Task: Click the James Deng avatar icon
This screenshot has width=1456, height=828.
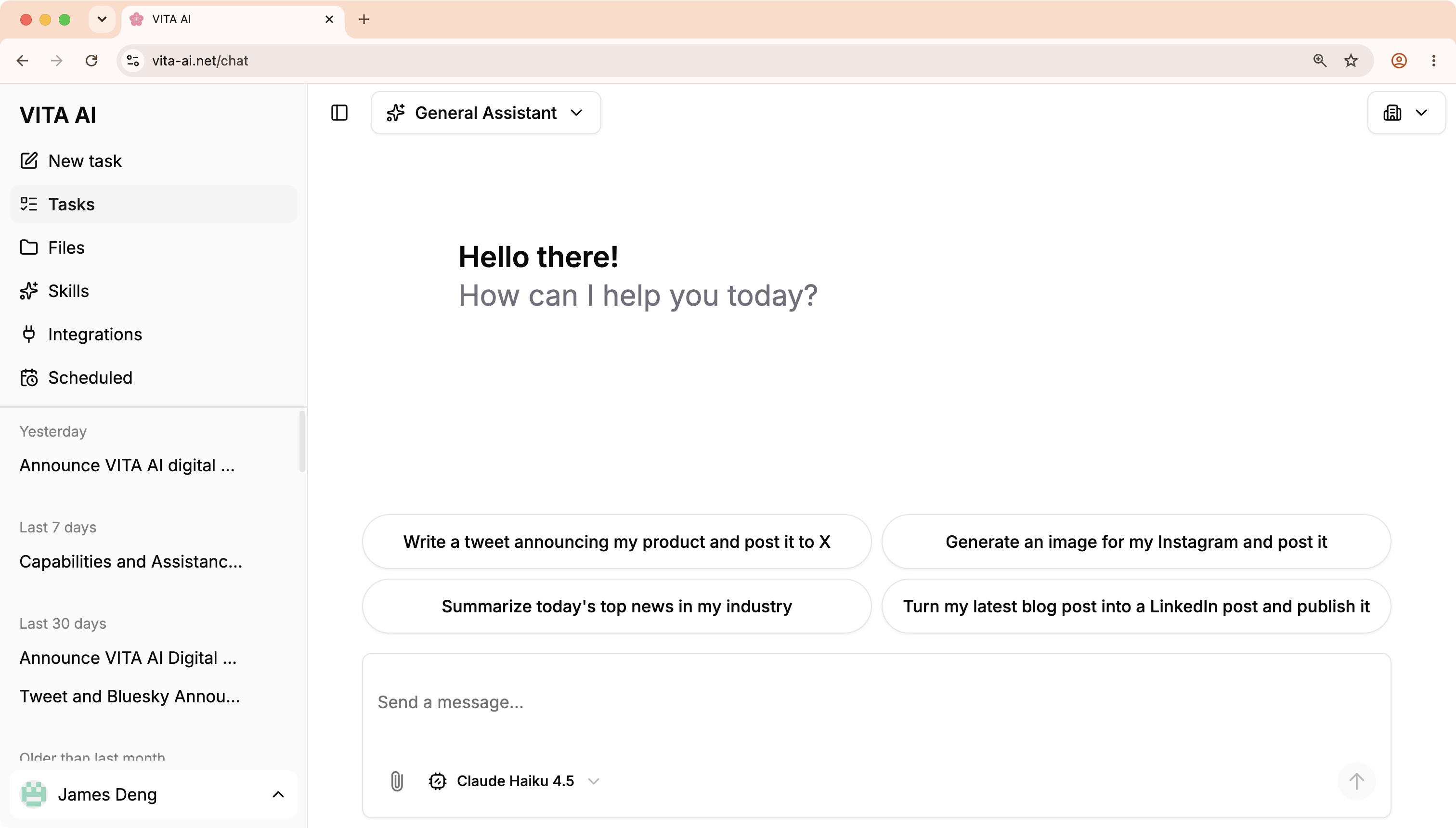Action: 34,794
